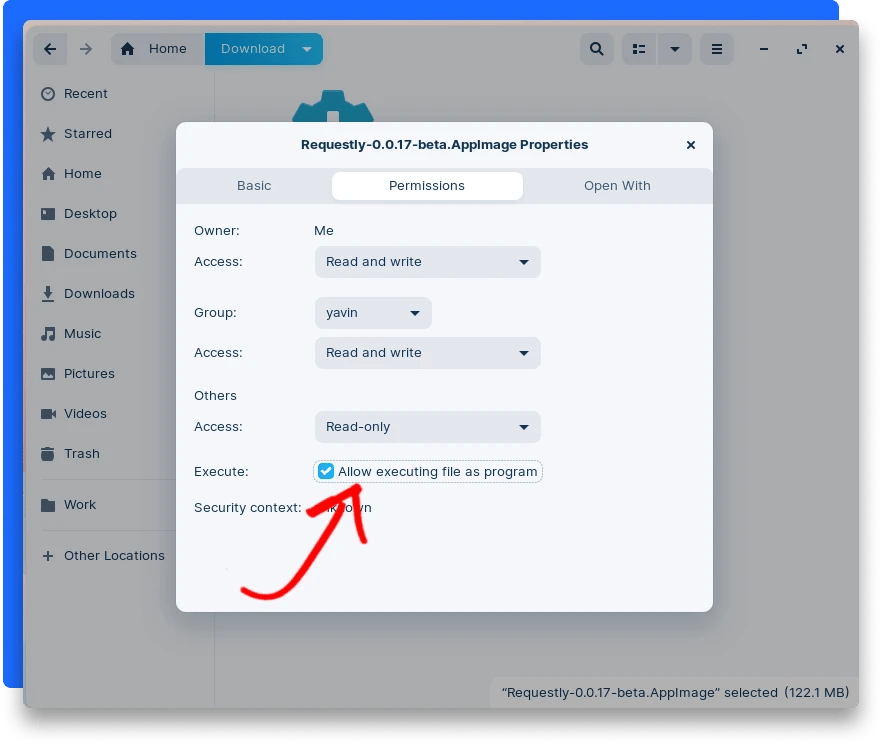Click the Videos camera icon
Screen dimensions: 882x745
48,414
